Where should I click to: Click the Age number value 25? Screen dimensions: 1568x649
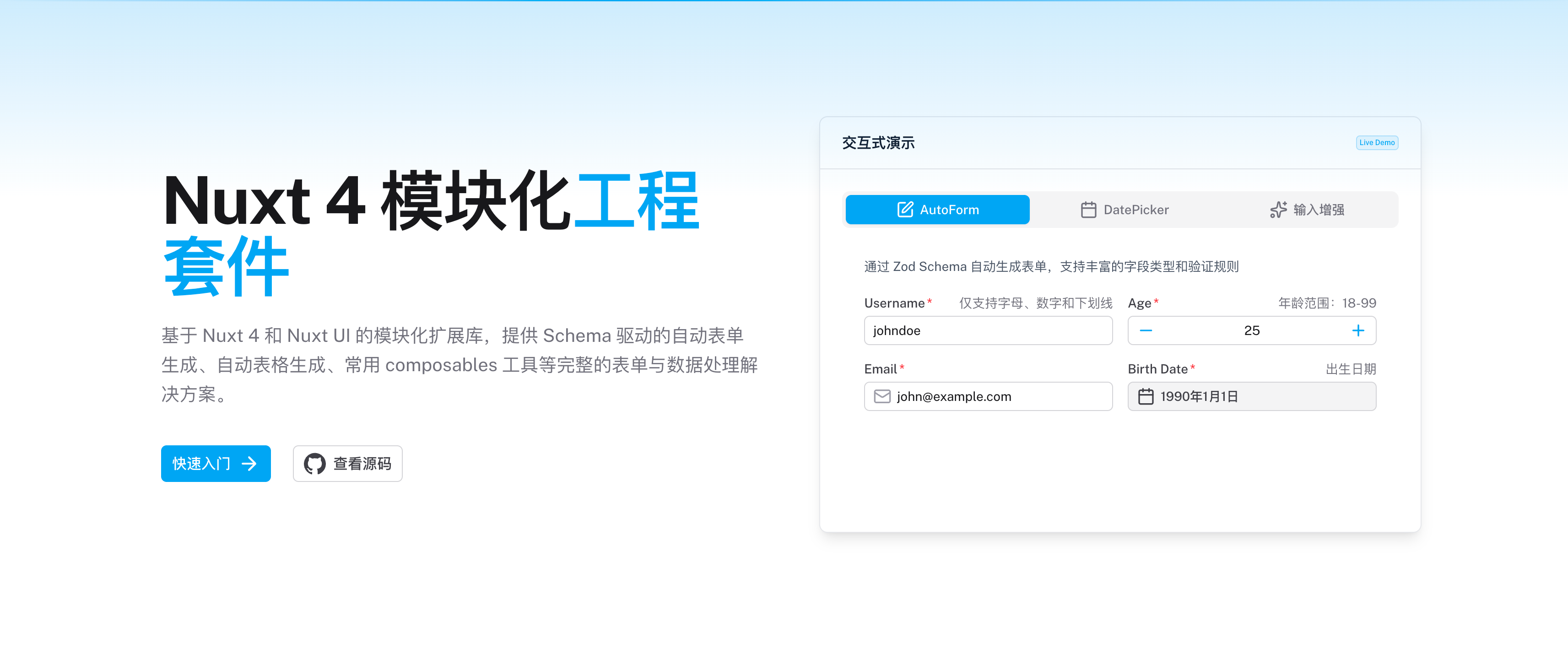(x=1251, y=330)
